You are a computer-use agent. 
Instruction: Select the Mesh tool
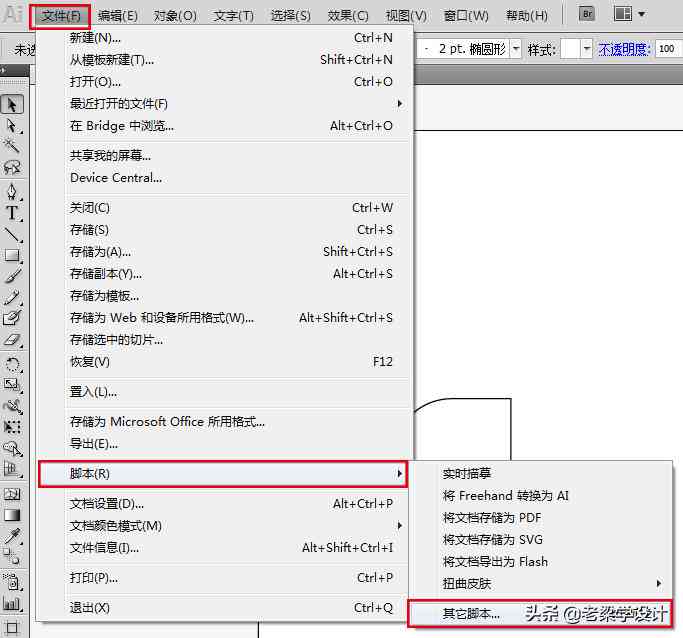pos(12,494)
